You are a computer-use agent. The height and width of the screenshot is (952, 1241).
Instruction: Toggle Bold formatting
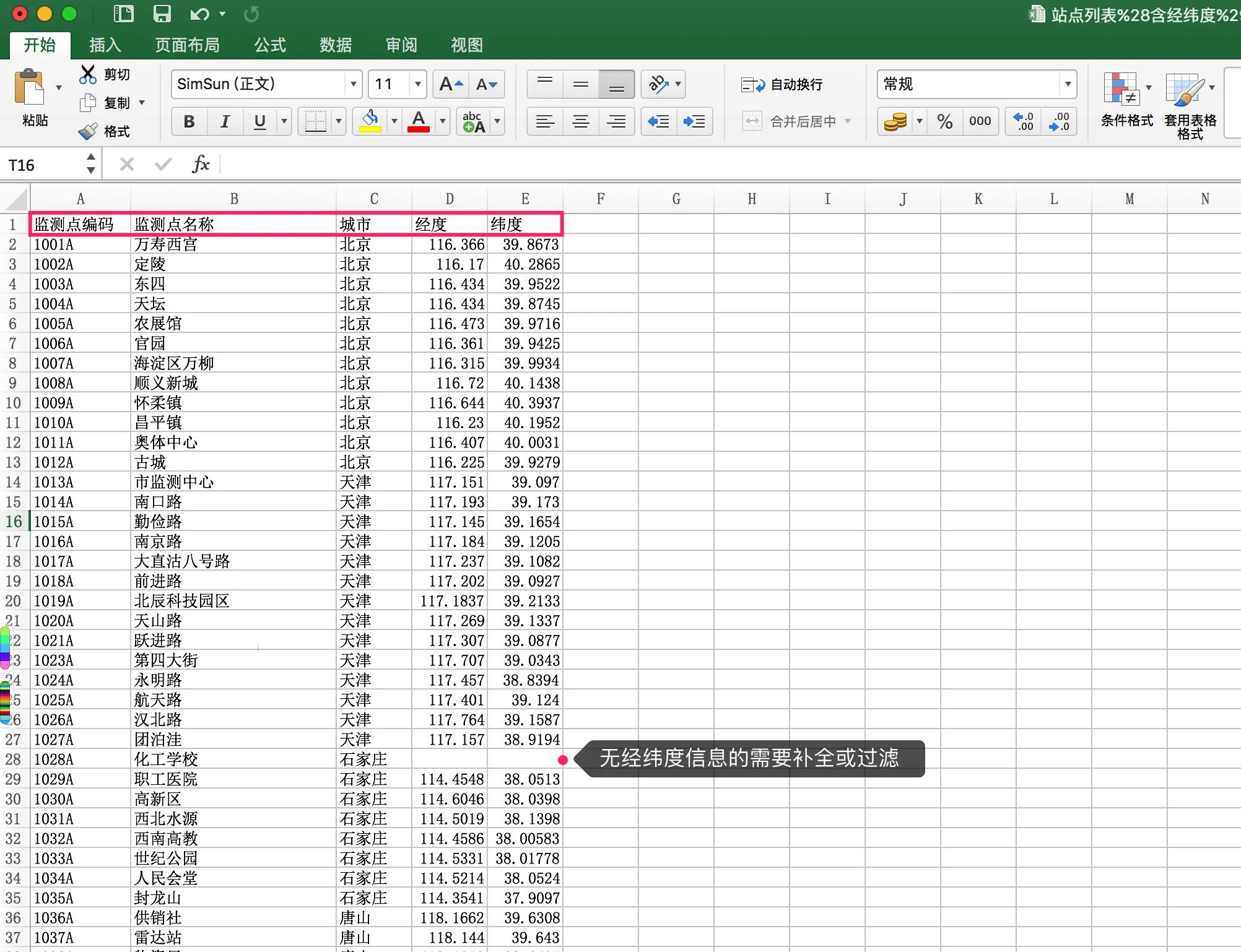click(x=189, y=121)
